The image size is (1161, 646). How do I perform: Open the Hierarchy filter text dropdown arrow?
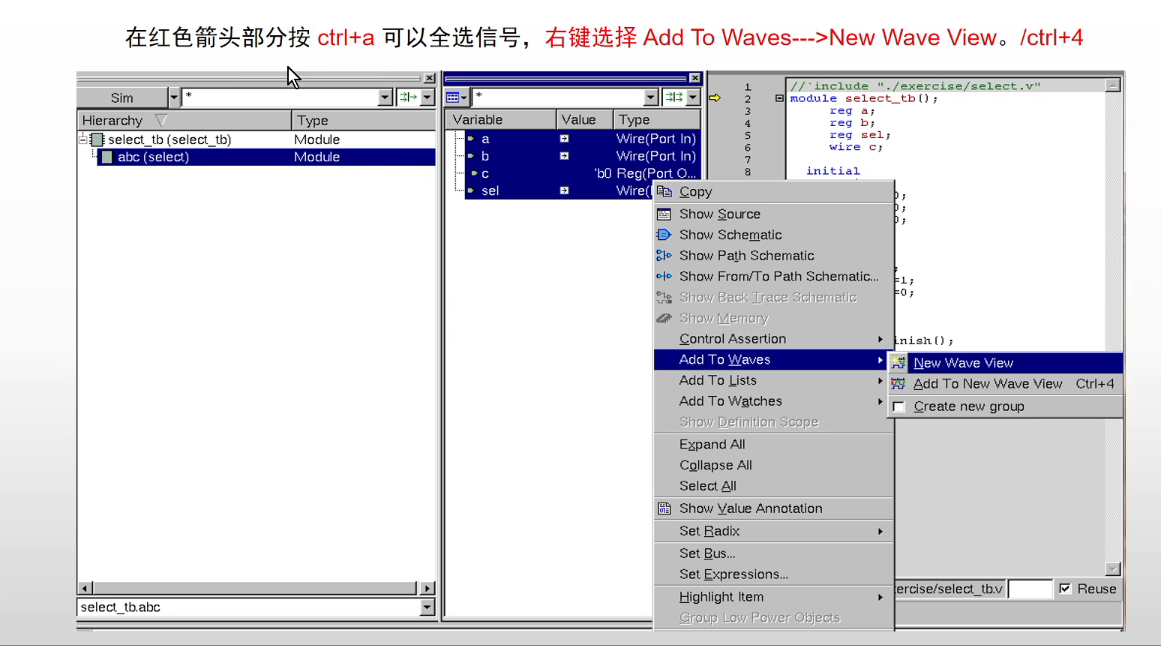[384, 97]
